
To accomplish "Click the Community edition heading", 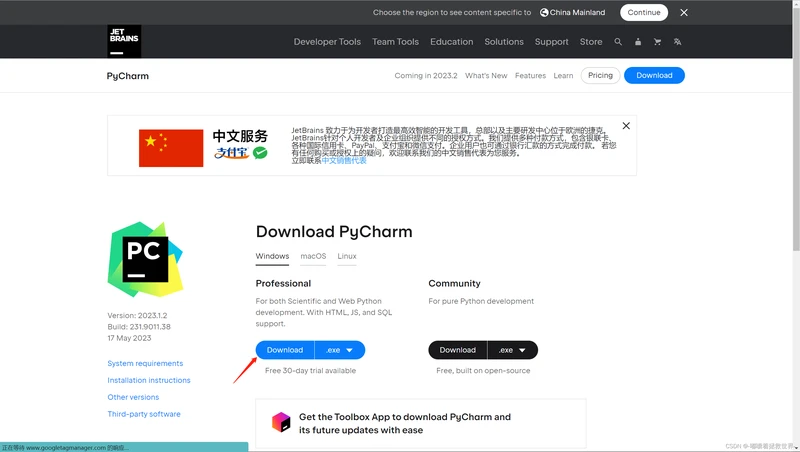I will (455, 283).
